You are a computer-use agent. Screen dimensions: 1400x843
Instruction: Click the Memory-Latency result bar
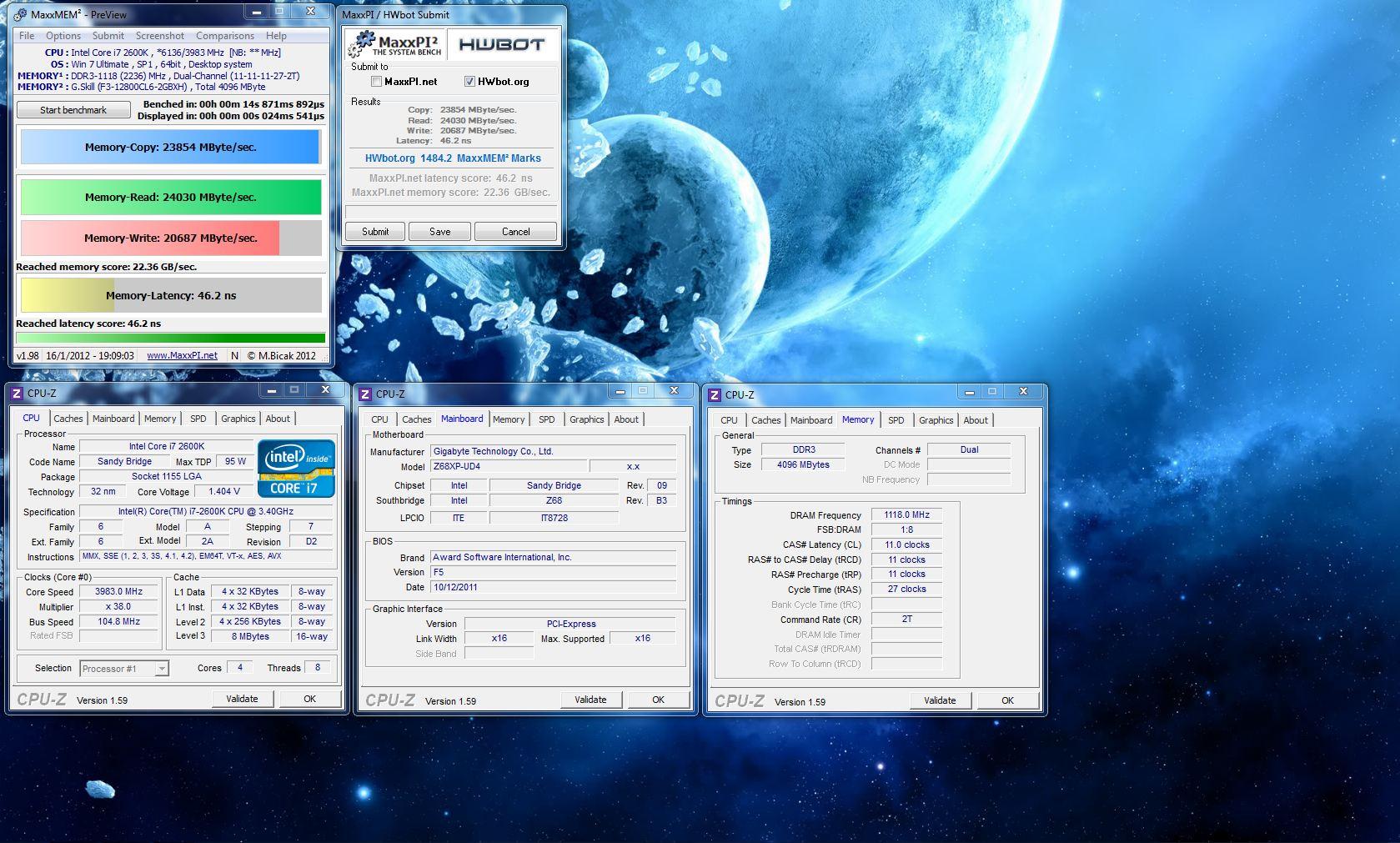click(171, 295)
